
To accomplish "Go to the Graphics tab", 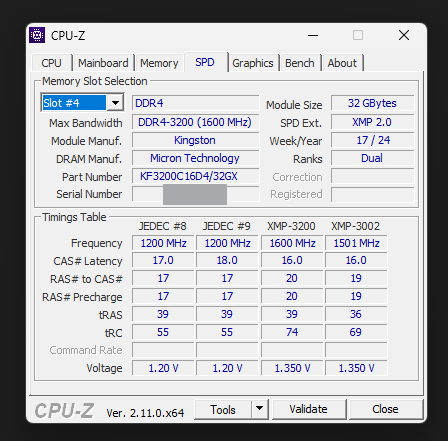I will (253, 63).
